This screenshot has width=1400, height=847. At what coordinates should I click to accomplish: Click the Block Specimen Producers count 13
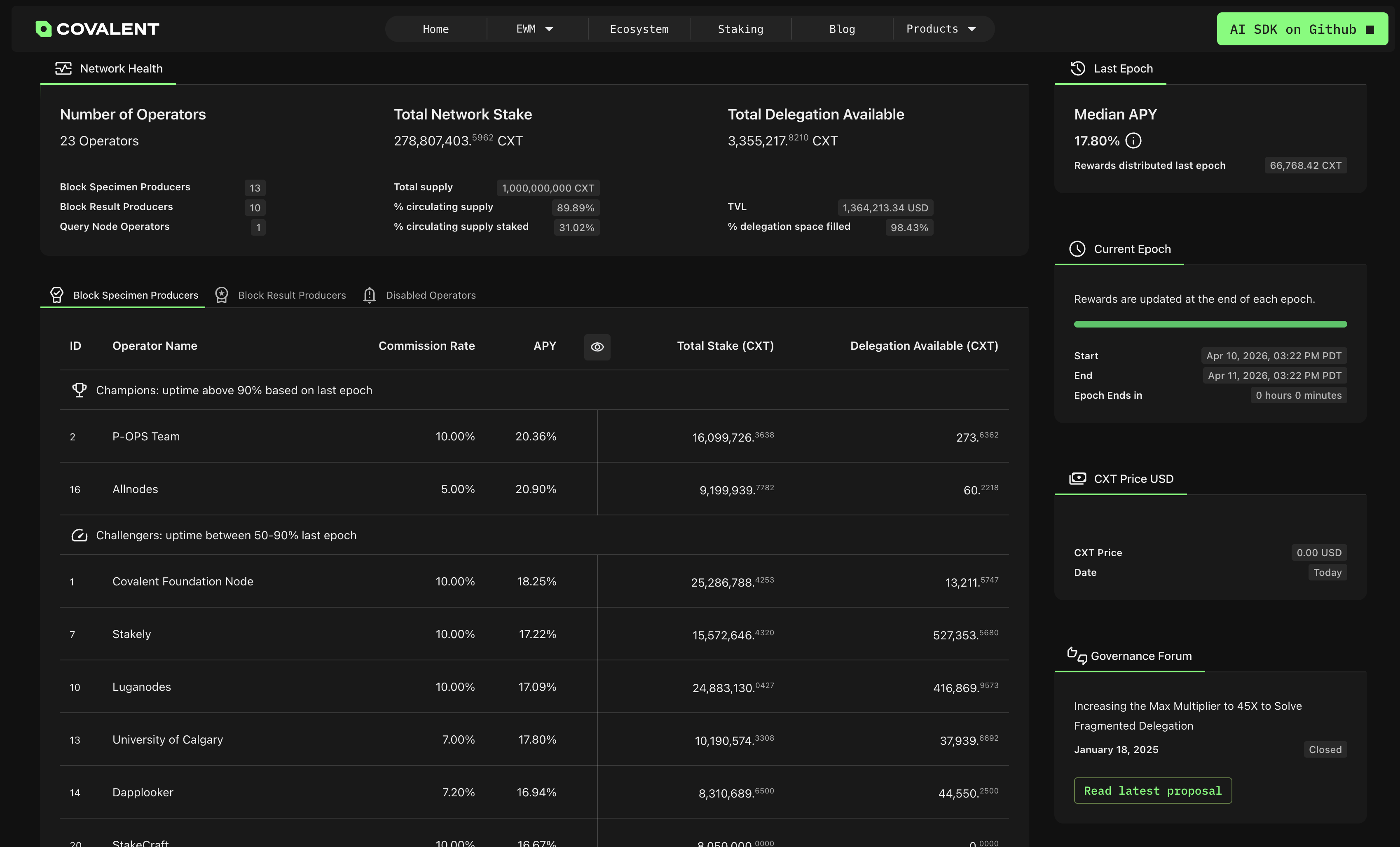[x=255, y=188]
